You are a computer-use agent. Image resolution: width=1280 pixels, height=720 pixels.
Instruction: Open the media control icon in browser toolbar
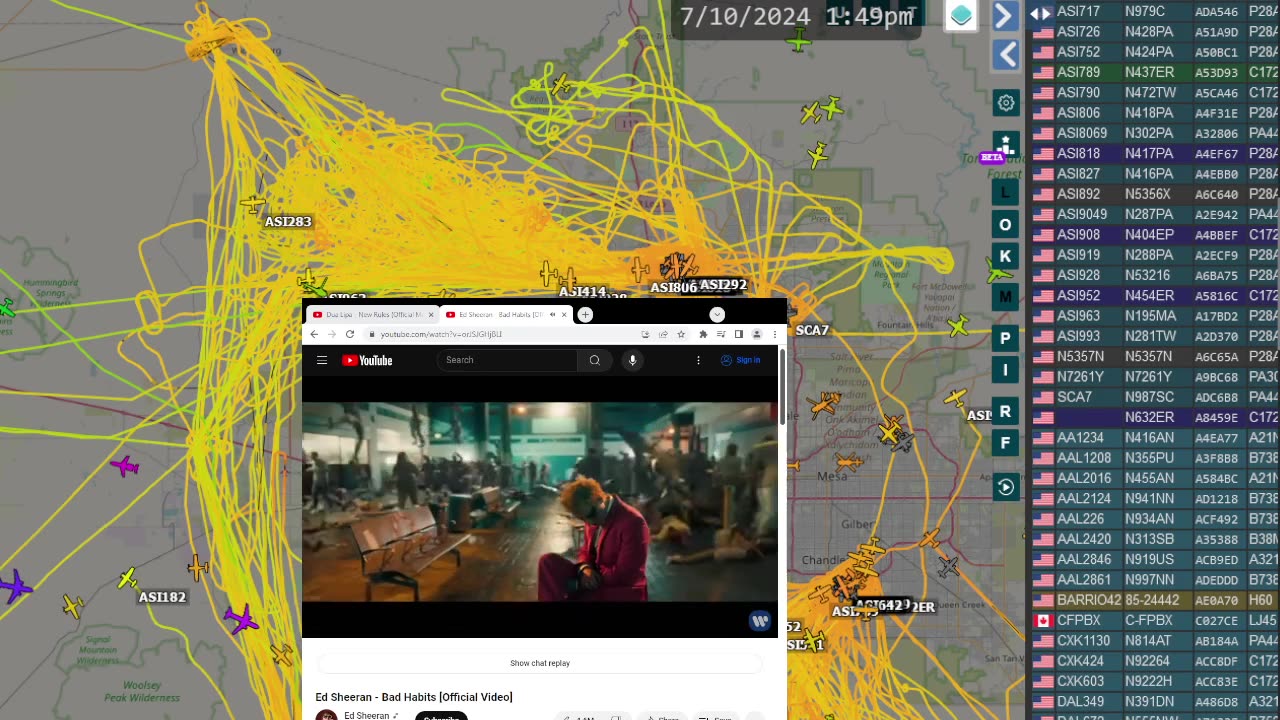pos(721,334)
